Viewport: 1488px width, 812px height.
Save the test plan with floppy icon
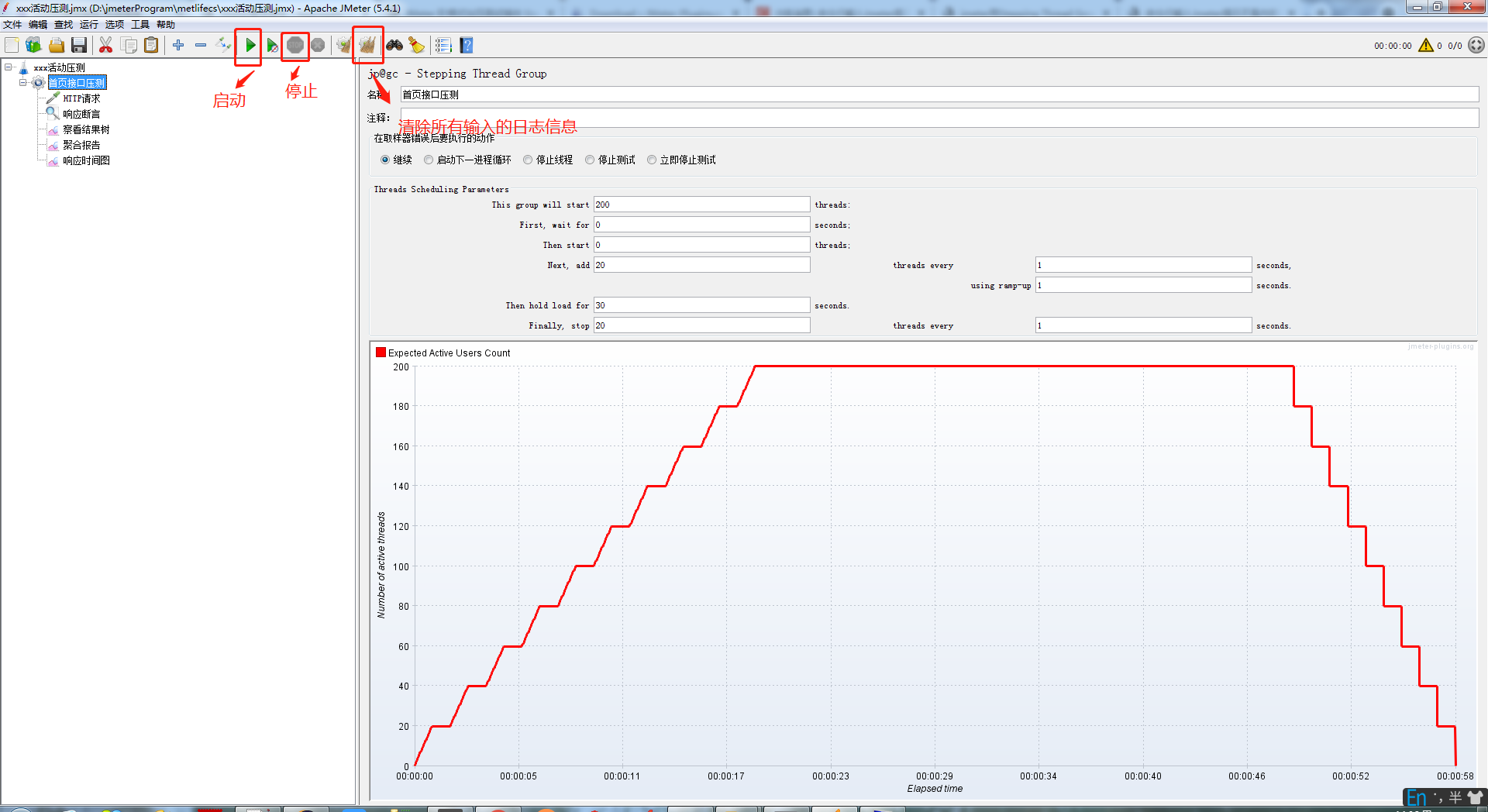tap(79, 45)
